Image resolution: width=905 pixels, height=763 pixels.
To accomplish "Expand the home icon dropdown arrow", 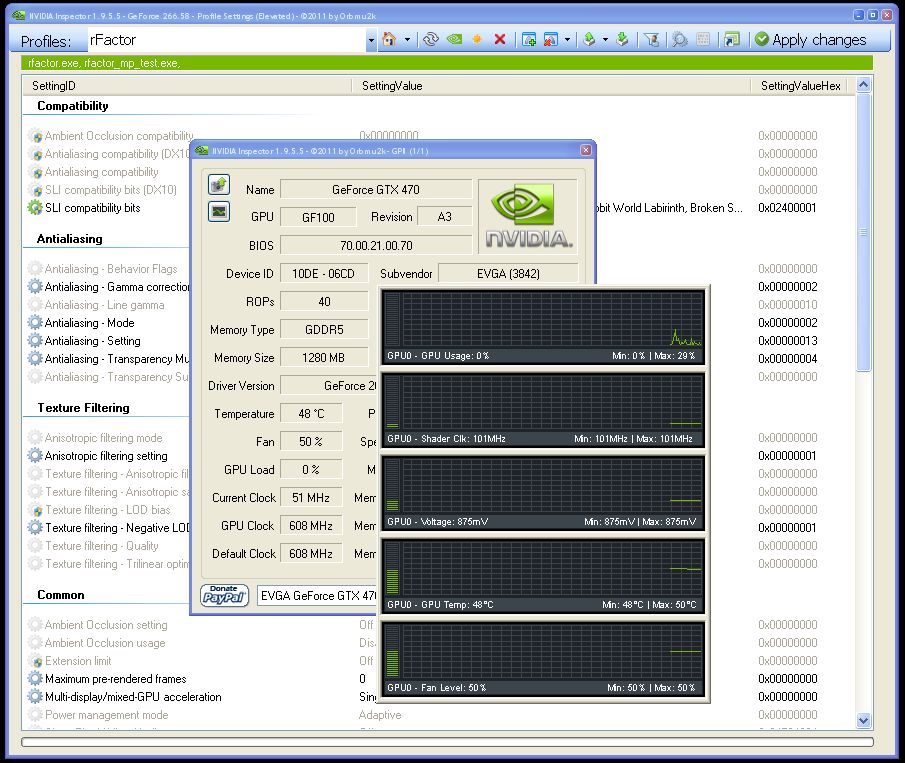I will pyautogui.click(x=405, y=39).
